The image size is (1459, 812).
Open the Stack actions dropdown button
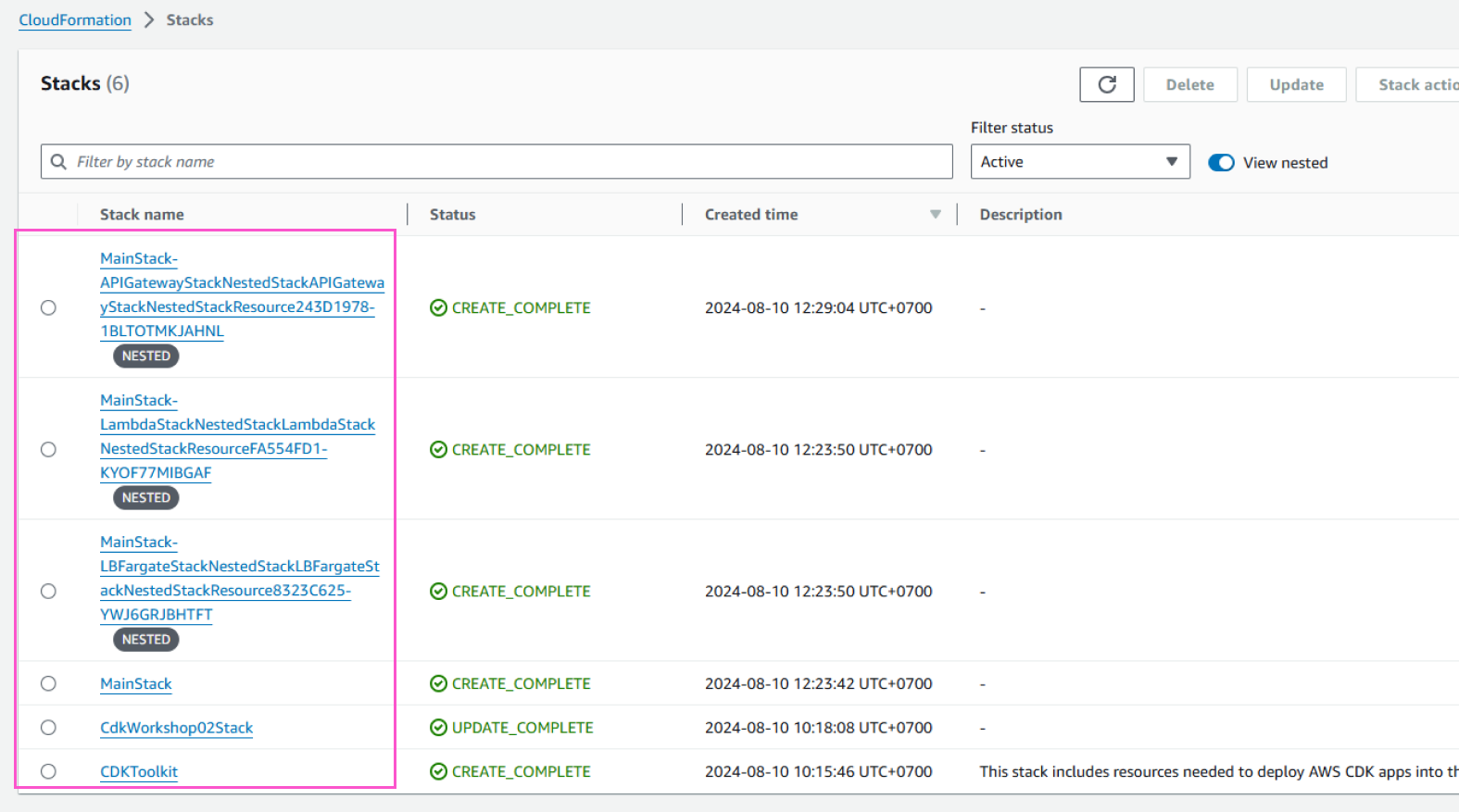click(x=1408, y=84)
